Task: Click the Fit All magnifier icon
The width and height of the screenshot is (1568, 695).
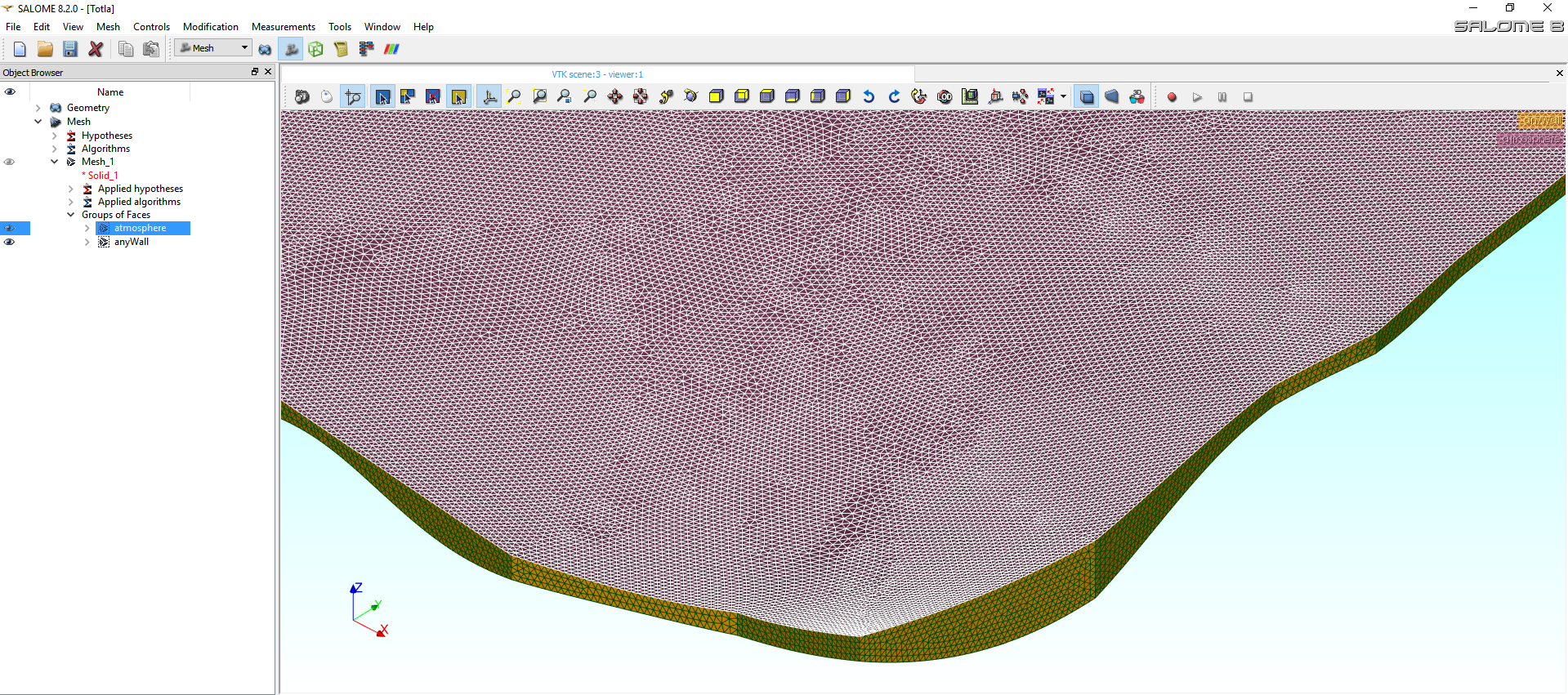Action: [x=514, y=96]
